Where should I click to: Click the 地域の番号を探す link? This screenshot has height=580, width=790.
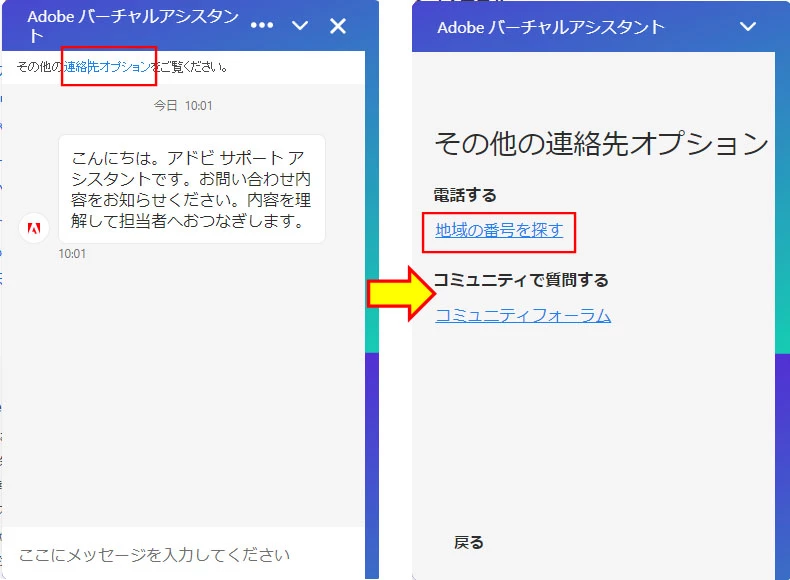pos(499,230)
